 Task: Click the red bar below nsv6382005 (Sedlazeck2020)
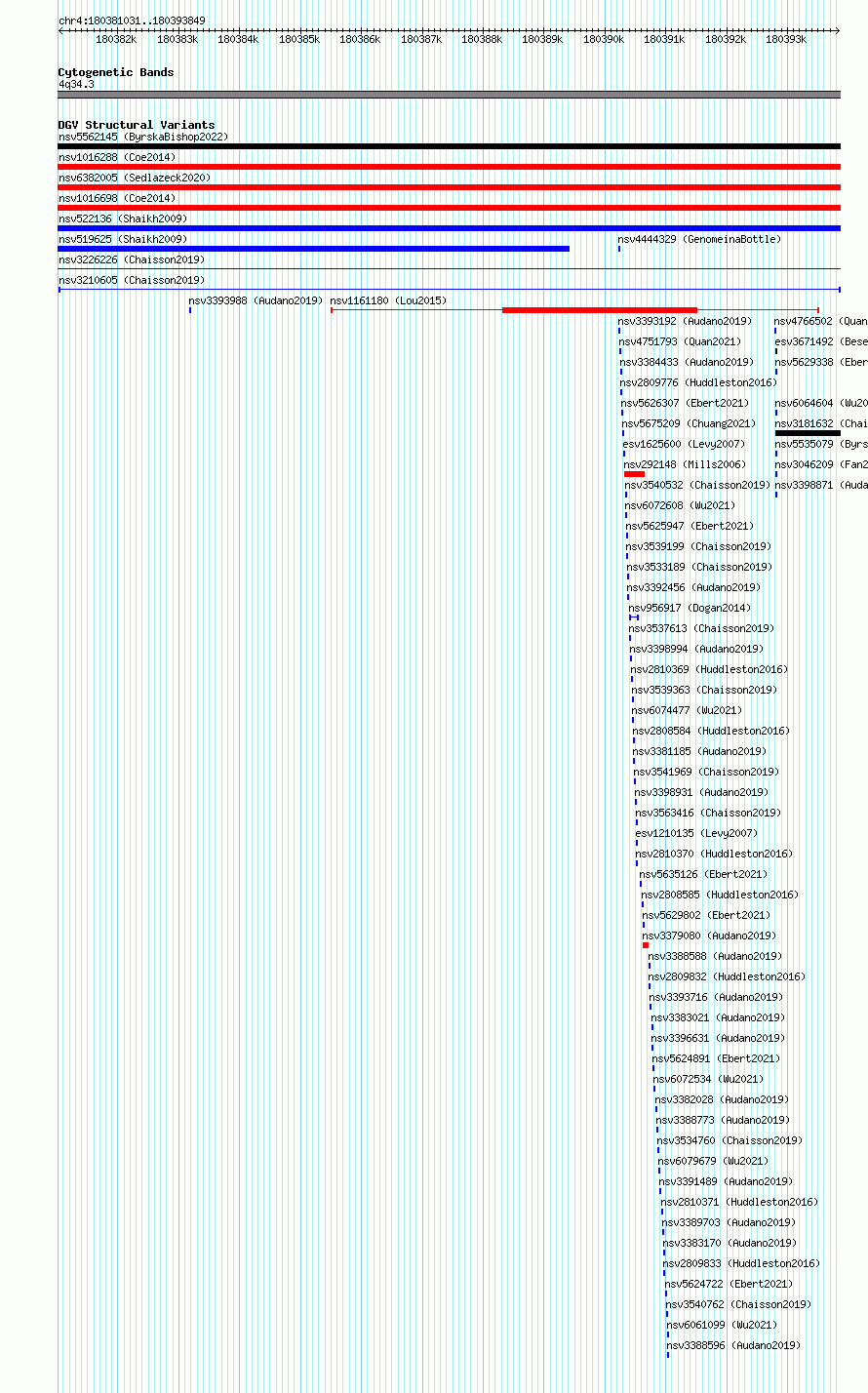tap(449, 187)
